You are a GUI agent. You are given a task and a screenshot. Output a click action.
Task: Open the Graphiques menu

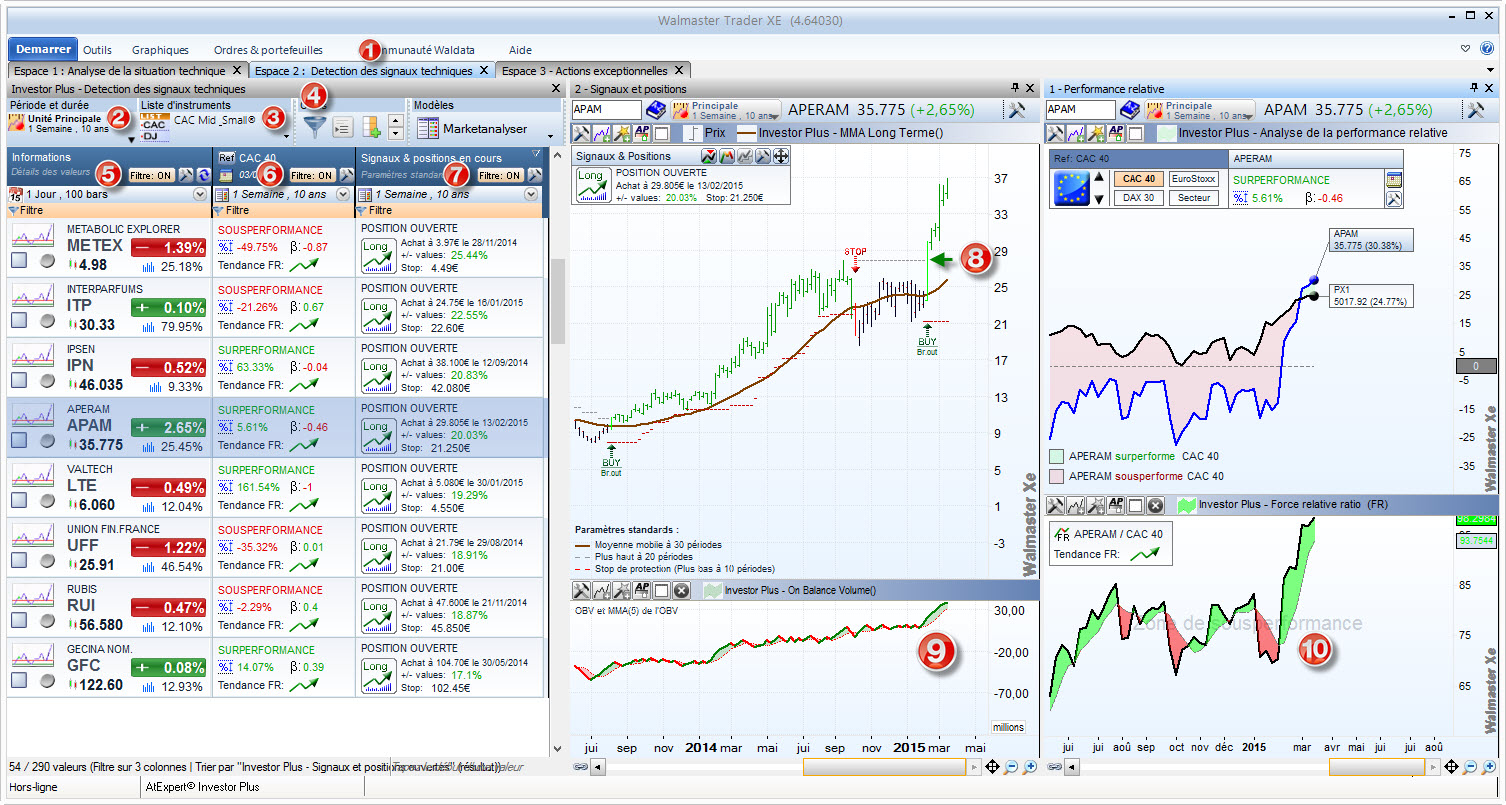[x=160, y=49]
